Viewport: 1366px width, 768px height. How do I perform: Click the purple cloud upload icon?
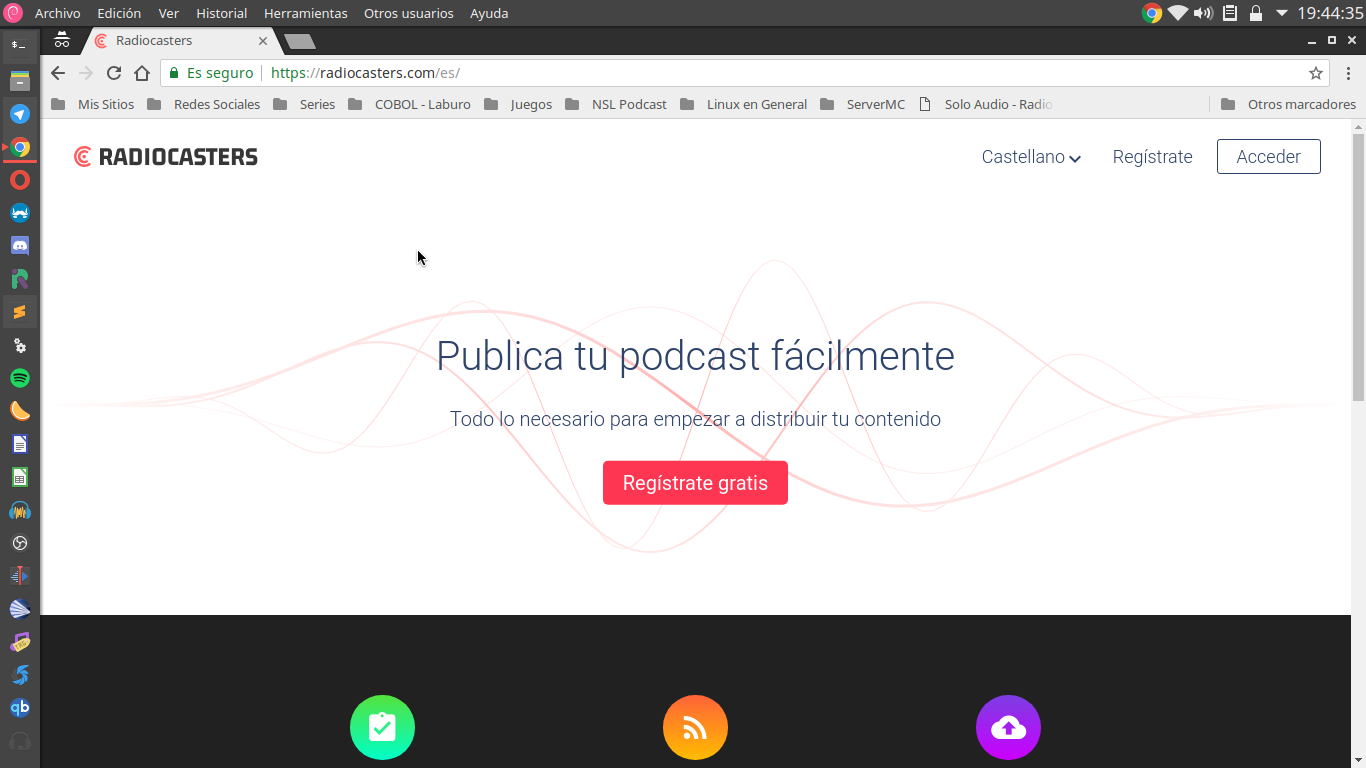[x=1008, y=727]
